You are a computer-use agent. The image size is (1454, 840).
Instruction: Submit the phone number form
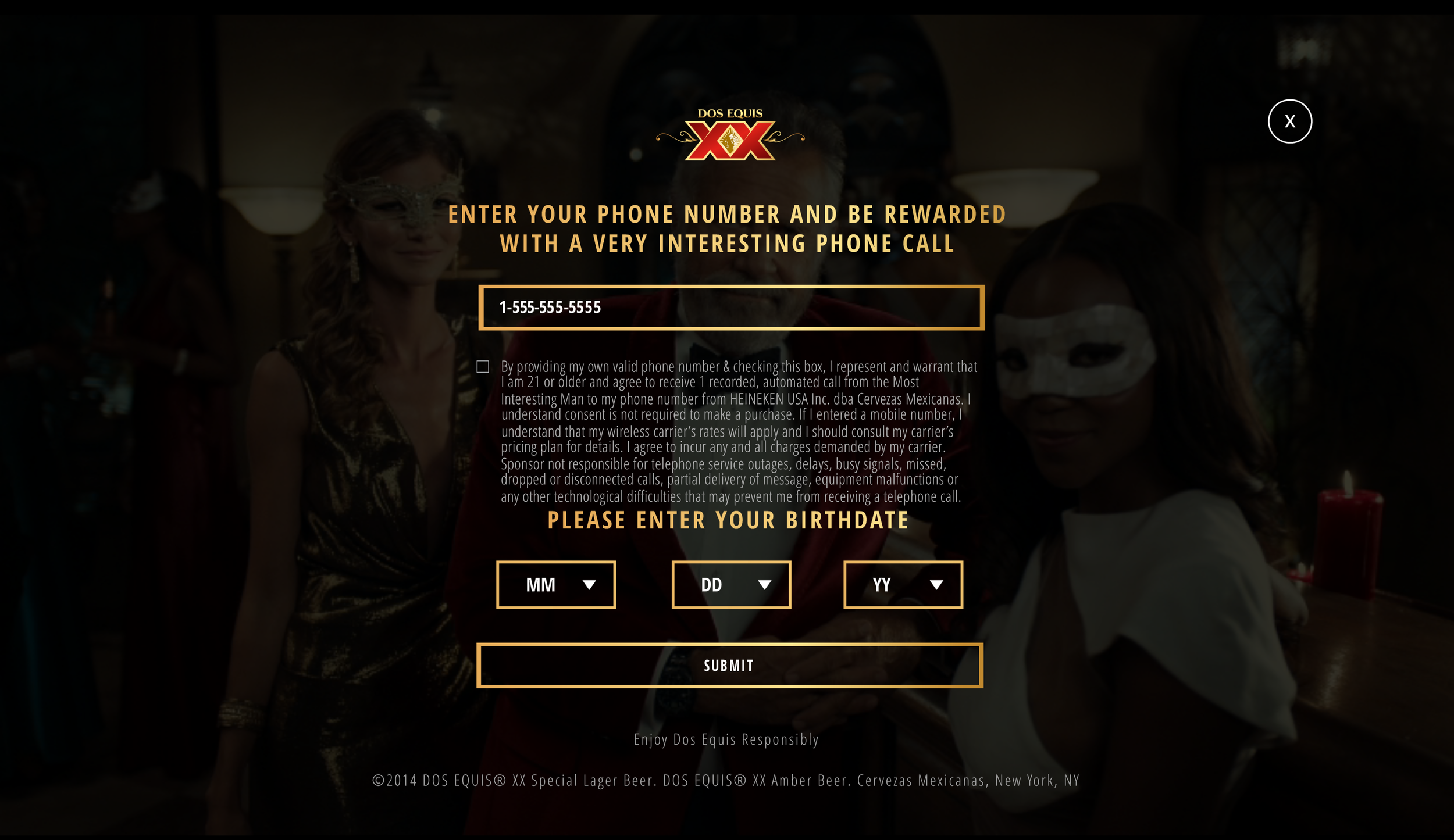730,666
